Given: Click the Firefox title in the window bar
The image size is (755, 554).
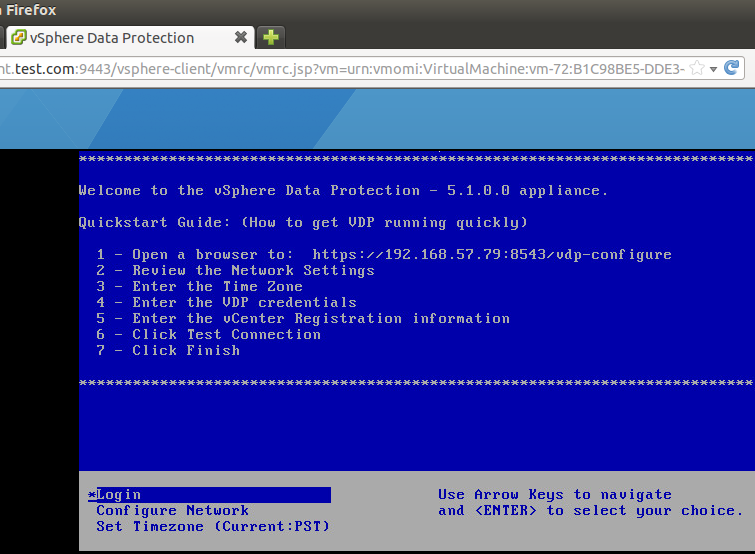Looking at the screenshot, I should tap(30, 10).
